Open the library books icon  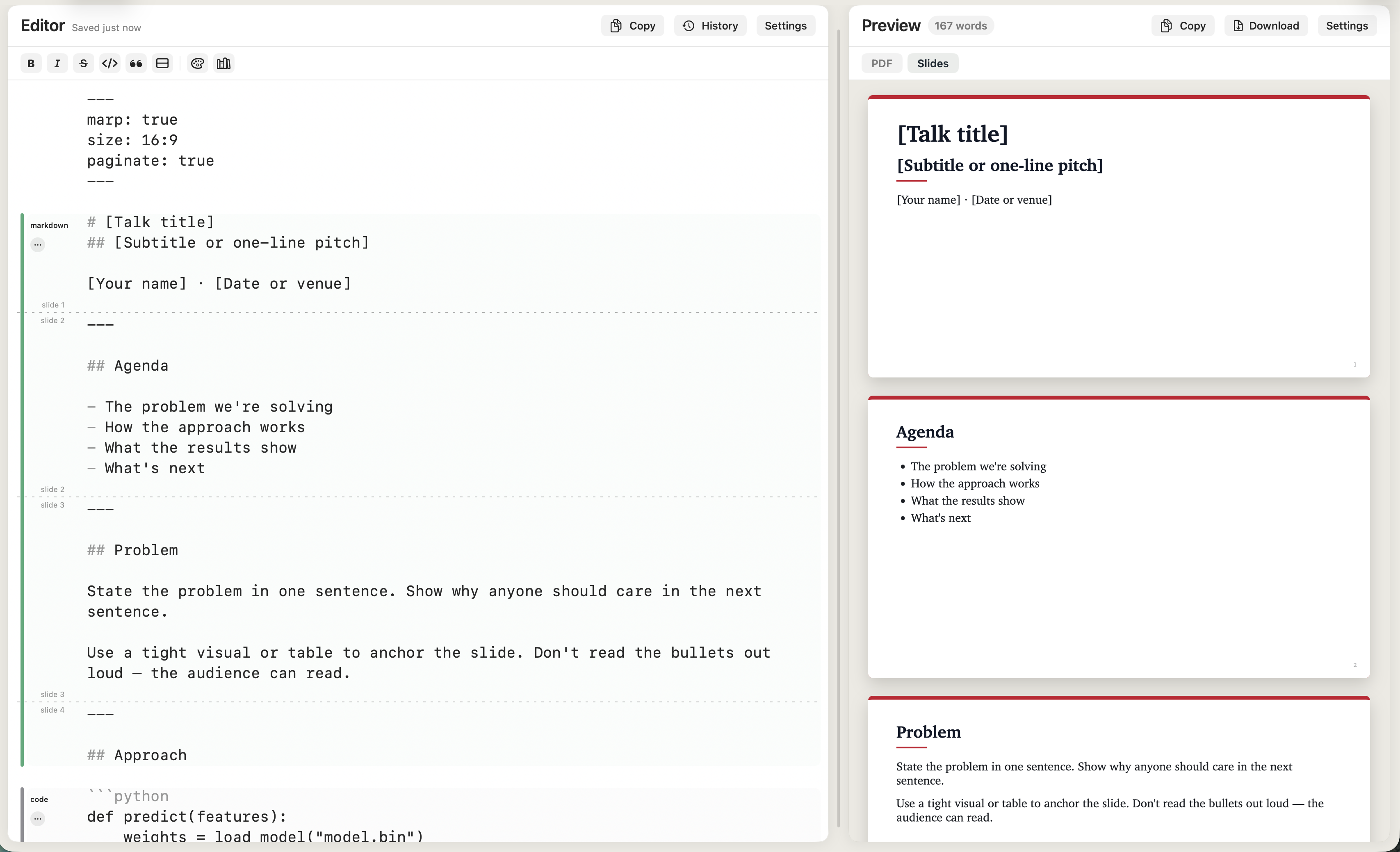224,63
